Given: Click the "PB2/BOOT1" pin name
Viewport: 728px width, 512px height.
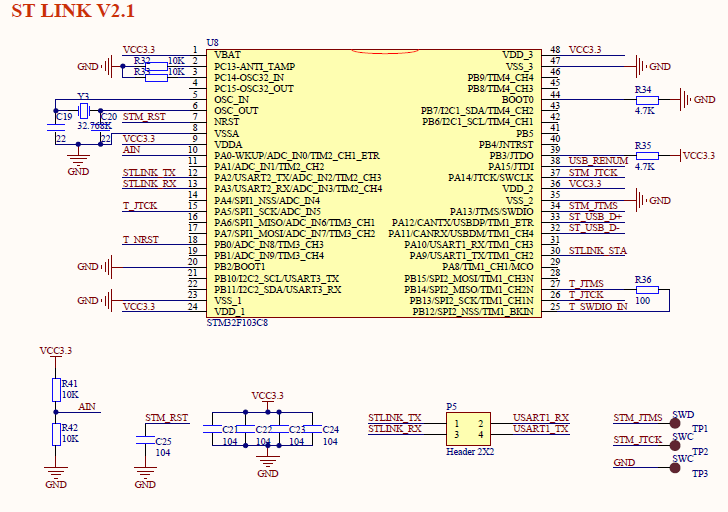Looking at the screenshot, I should (240, 267).
